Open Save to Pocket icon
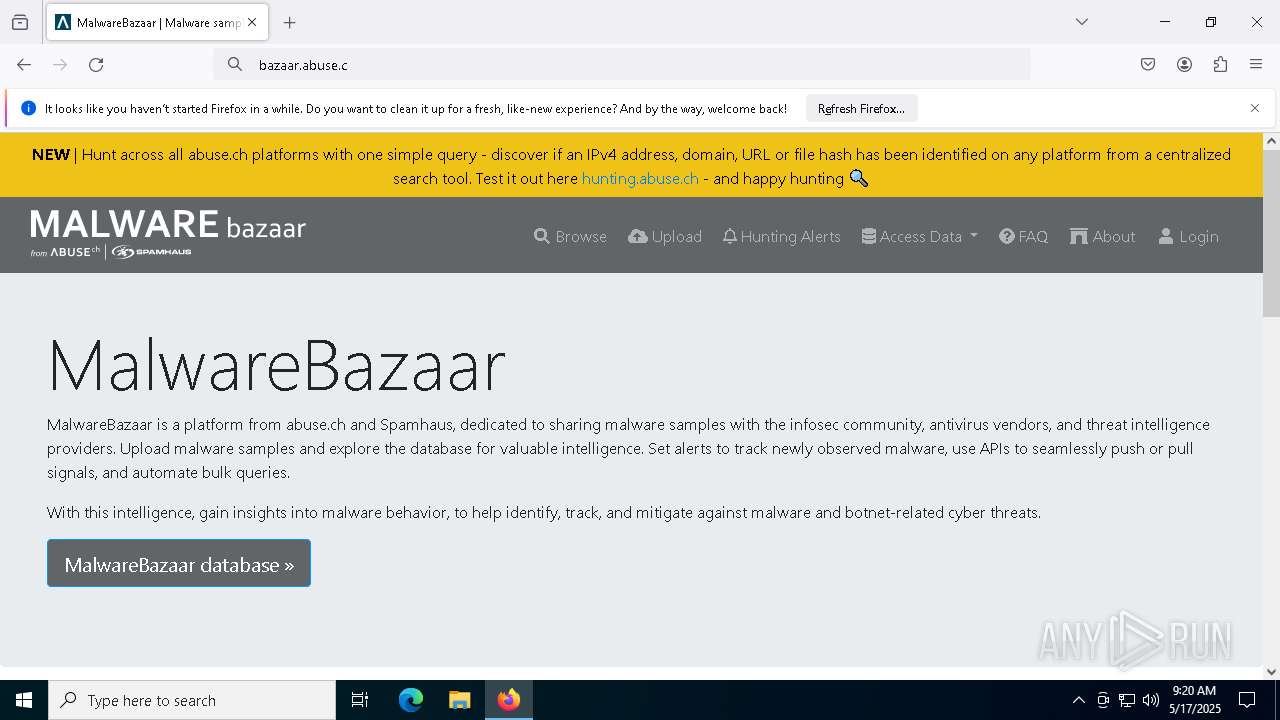 pyautogui.click(x=1148, y=64)
